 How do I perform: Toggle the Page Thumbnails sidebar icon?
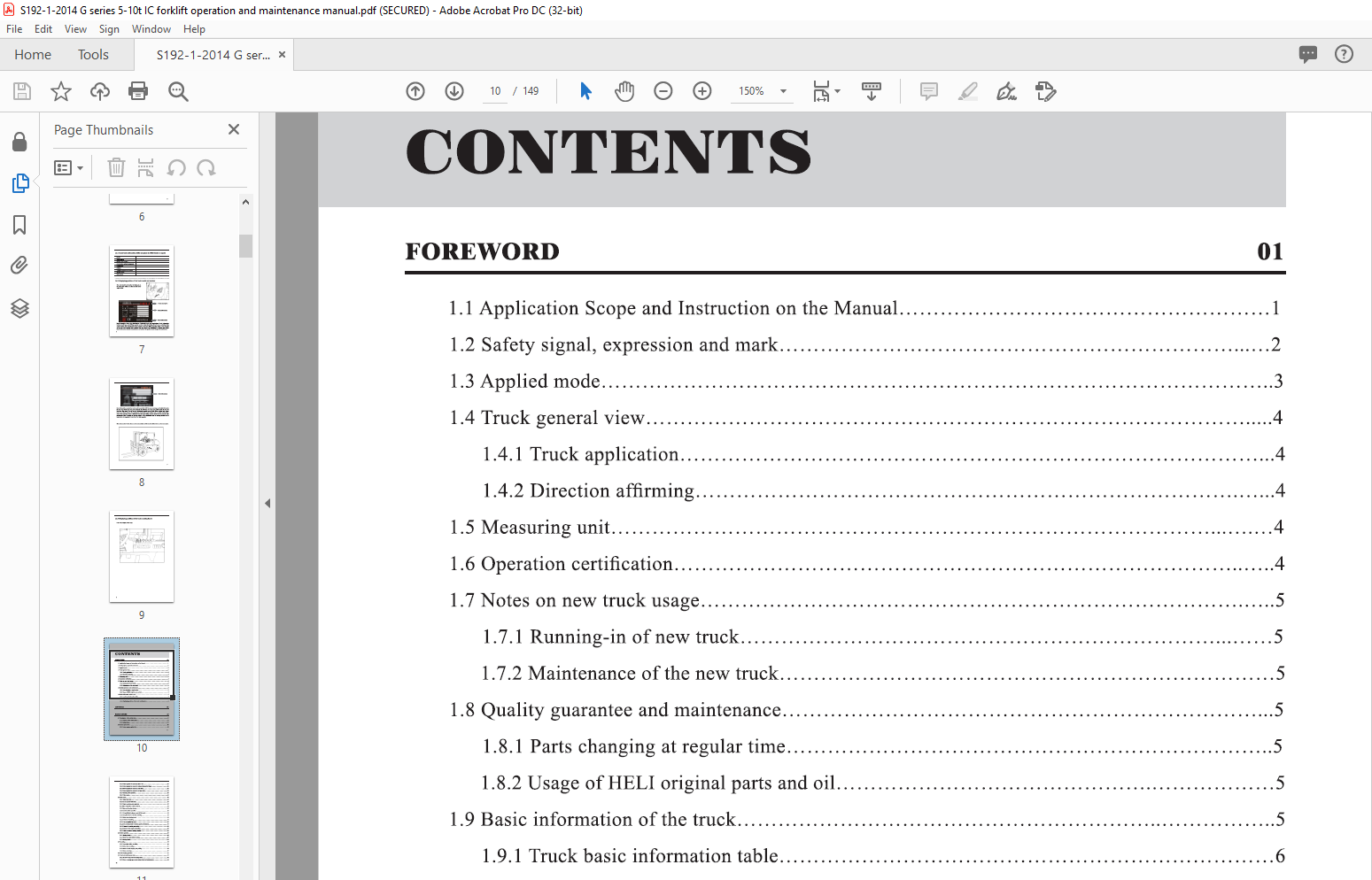19,183
